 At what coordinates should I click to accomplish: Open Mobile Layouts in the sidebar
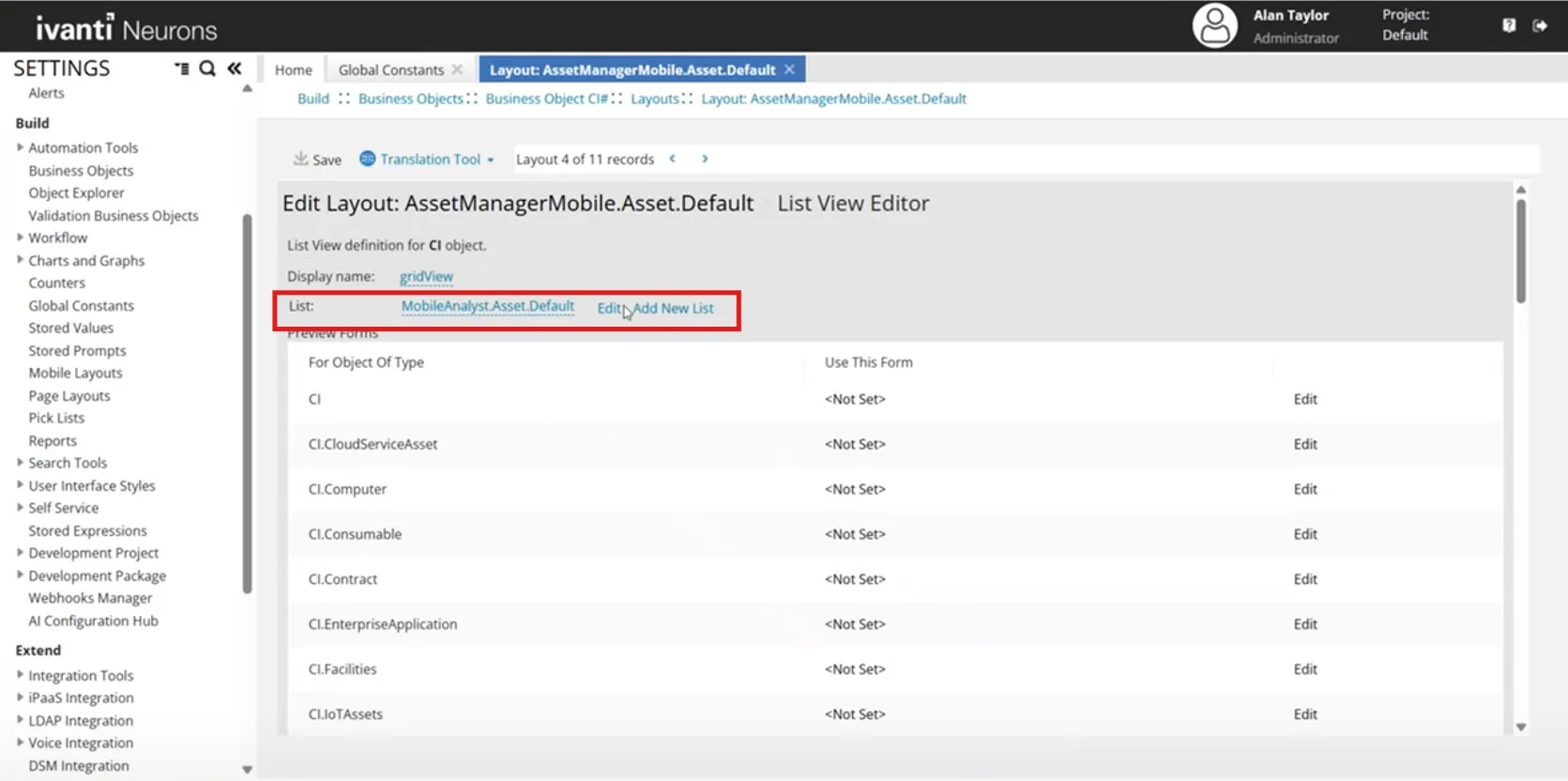coord(75,373)
